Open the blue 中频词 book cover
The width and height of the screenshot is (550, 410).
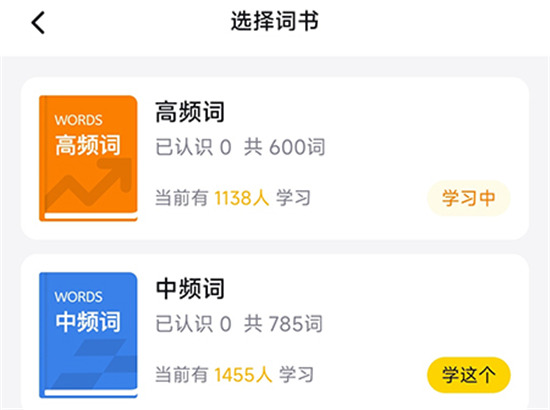[88, 335]
